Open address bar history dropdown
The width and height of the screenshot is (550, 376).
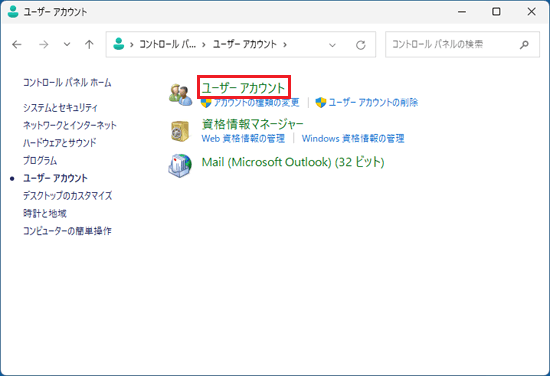coord(332,45)
